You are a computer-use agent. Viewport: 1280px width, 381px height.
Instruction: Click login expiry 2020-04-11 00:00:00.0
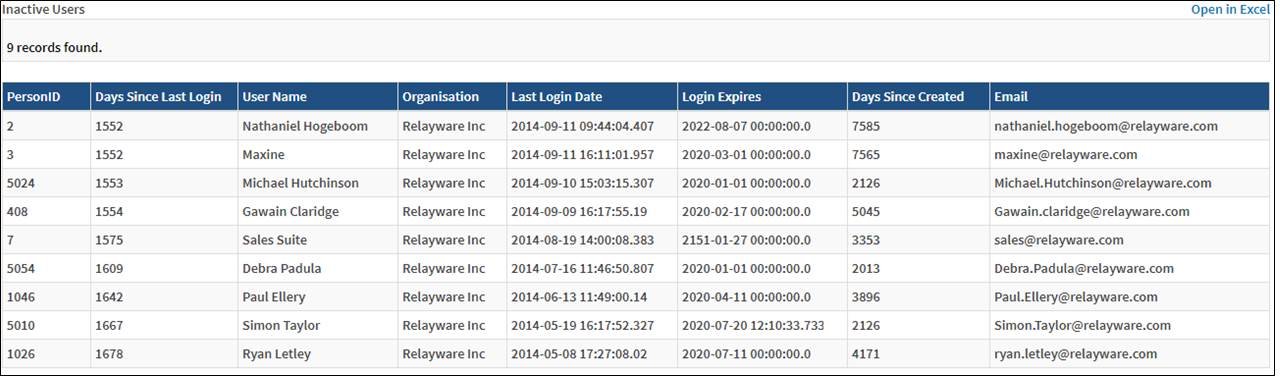tap(746, 297)
